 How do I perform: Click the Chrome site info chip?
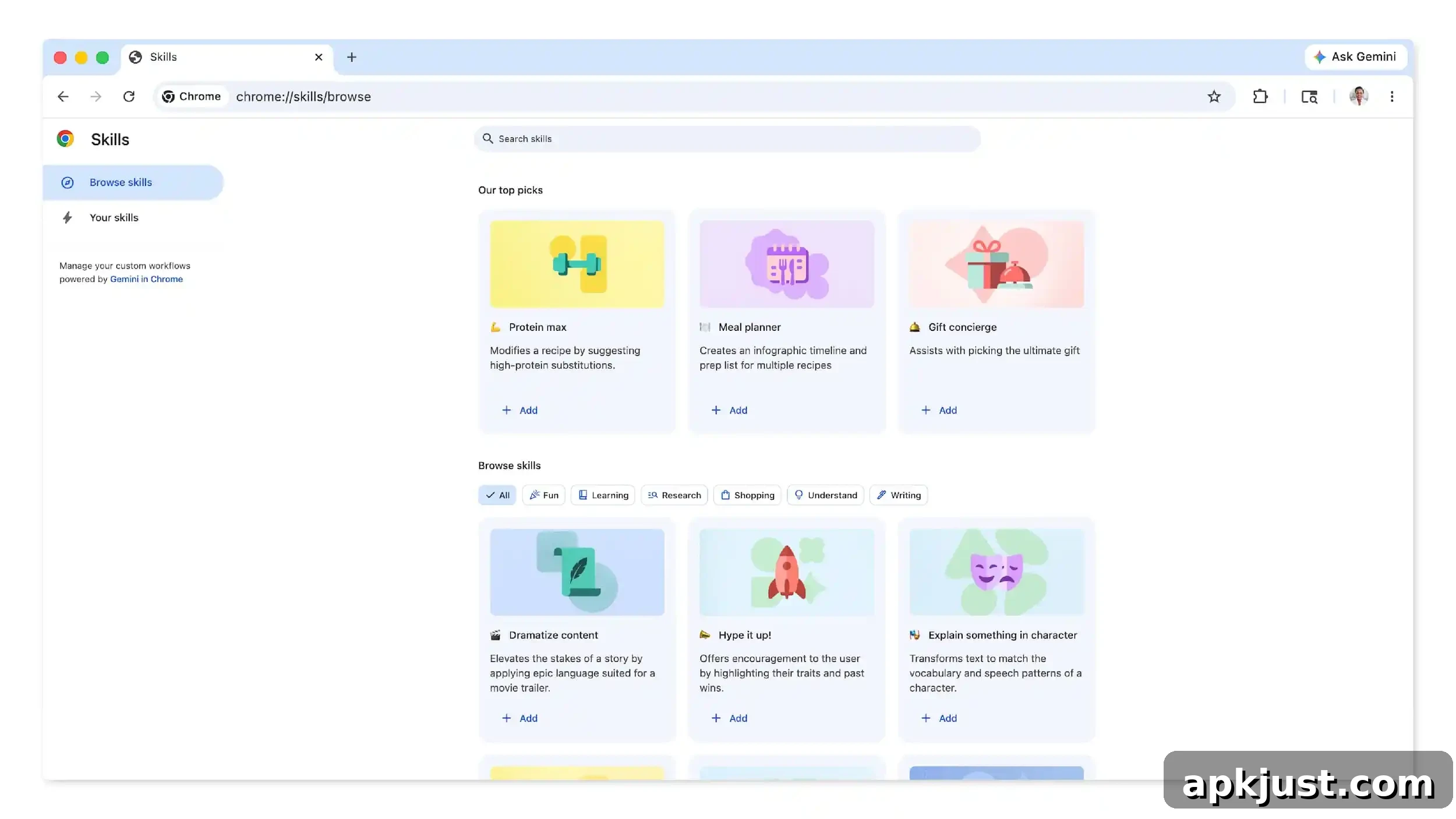pyautogui.click(x=192, y=97)
